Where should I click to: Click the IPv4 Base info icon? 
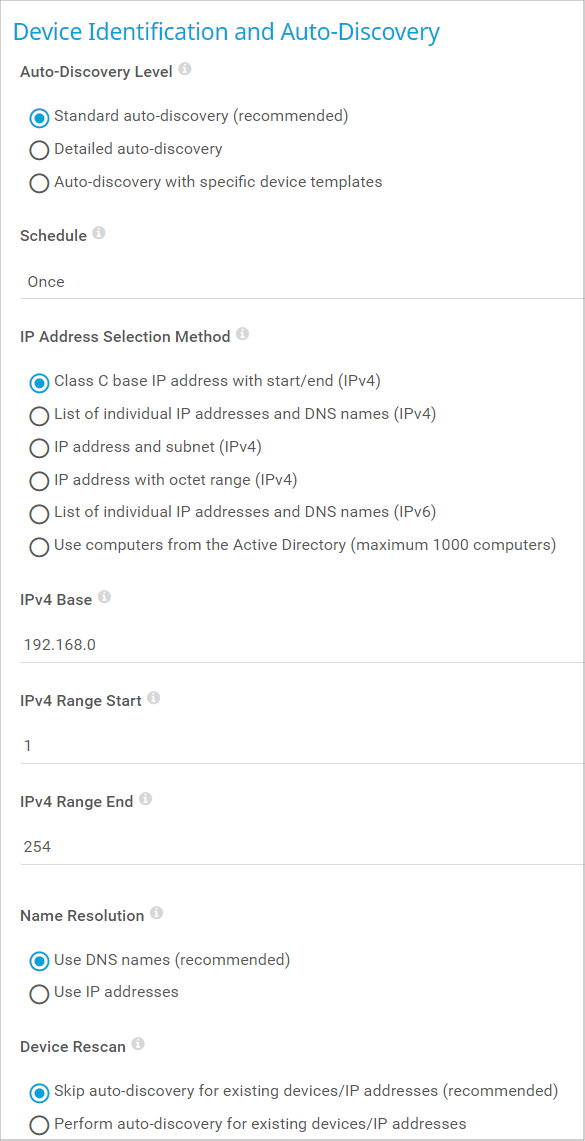[104, 598]
